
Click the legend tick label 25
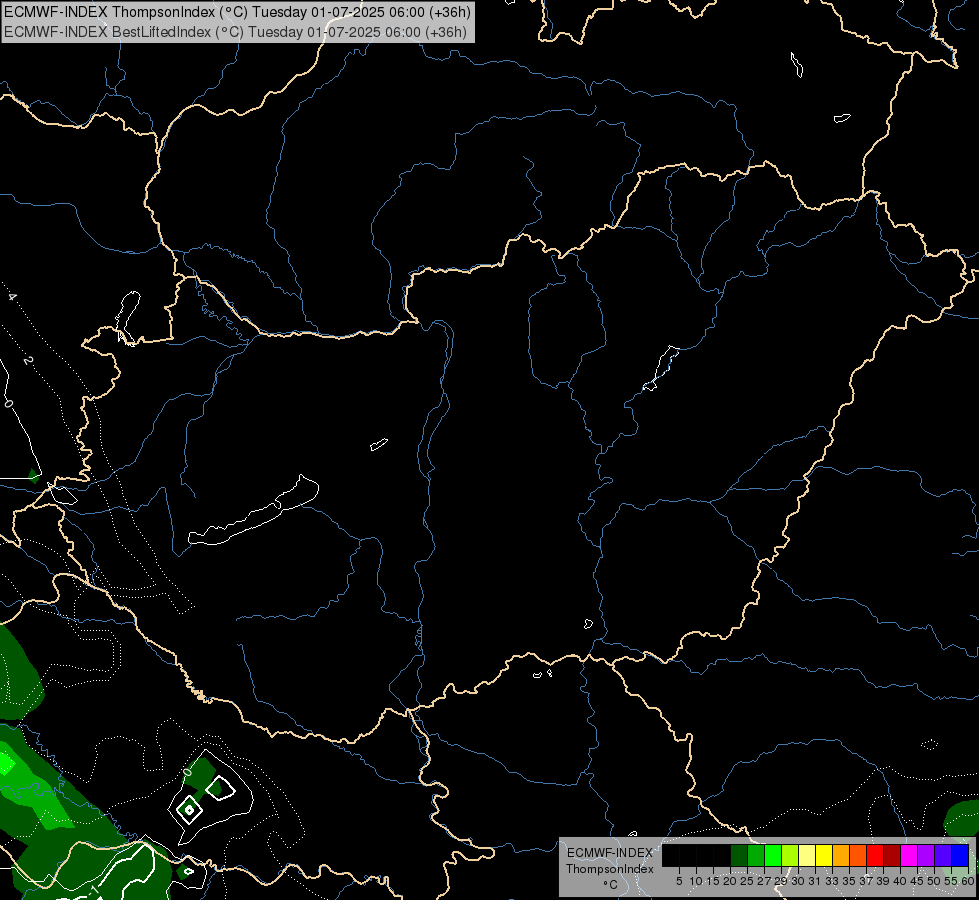click(x=747, y=881)
